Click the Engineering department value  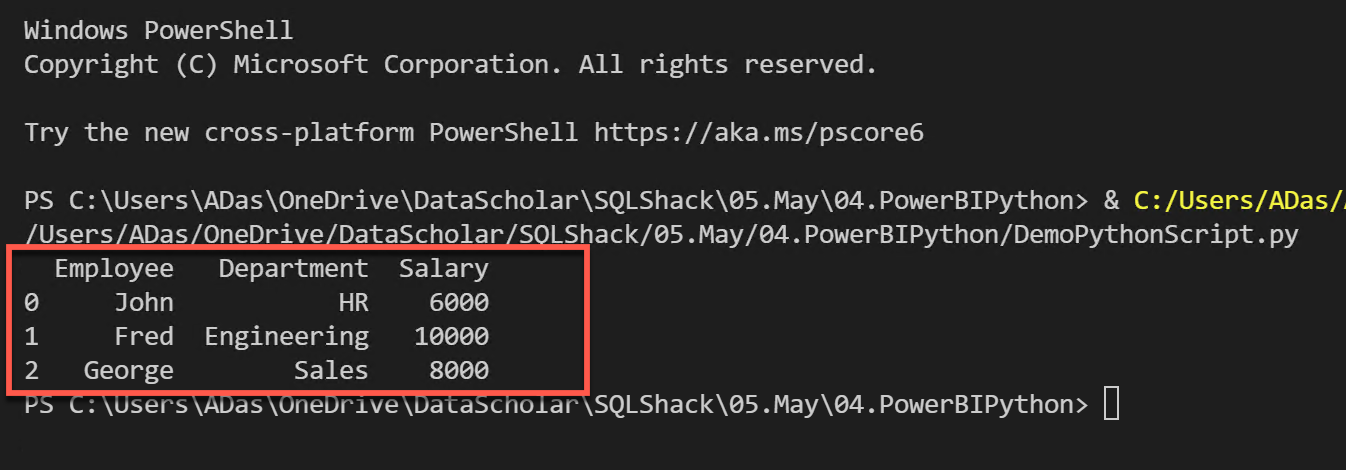287,337
